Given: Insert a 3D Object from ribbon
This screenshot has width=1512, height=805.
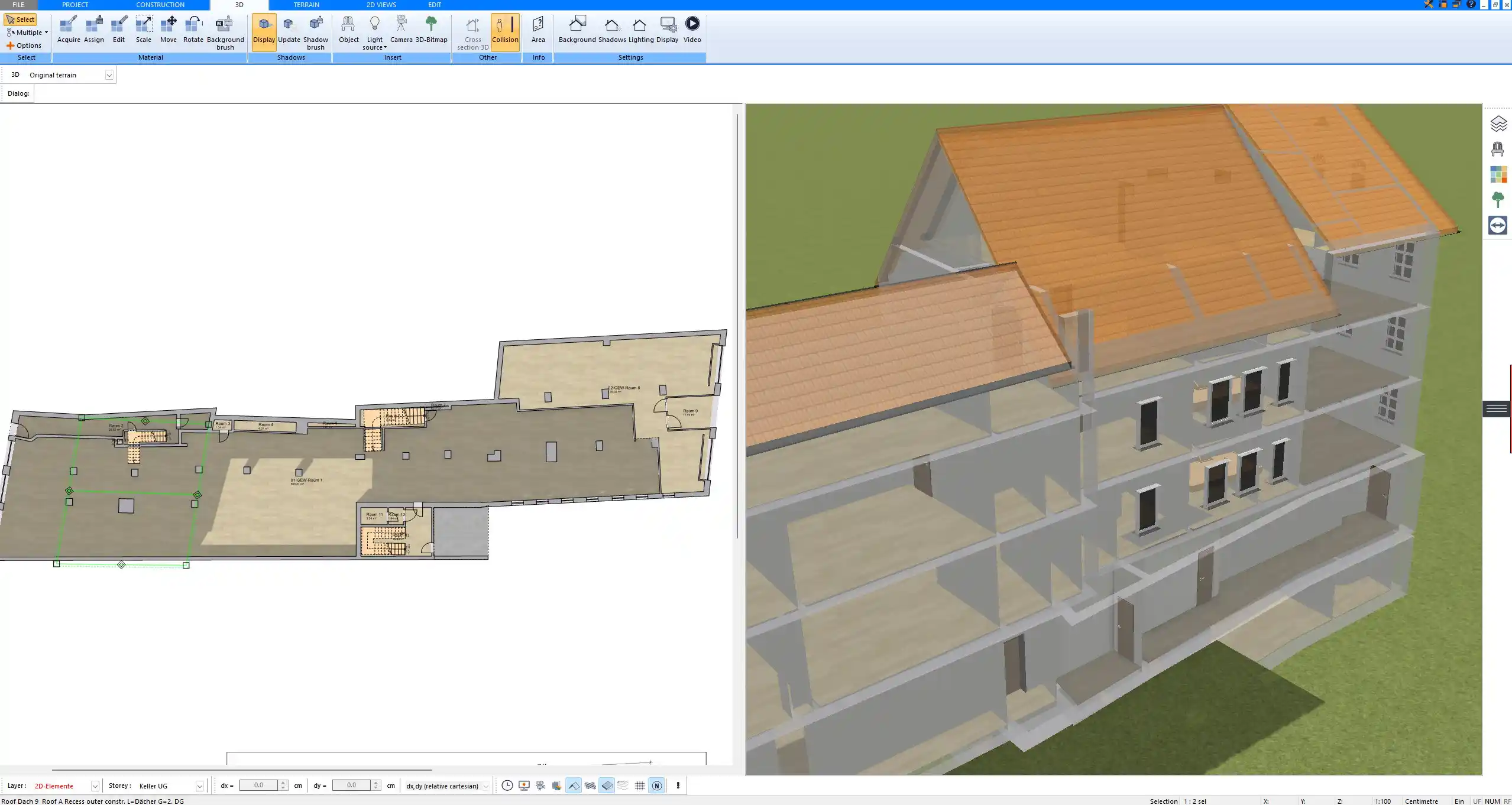Looking at the screenshot, I should 349,30.
